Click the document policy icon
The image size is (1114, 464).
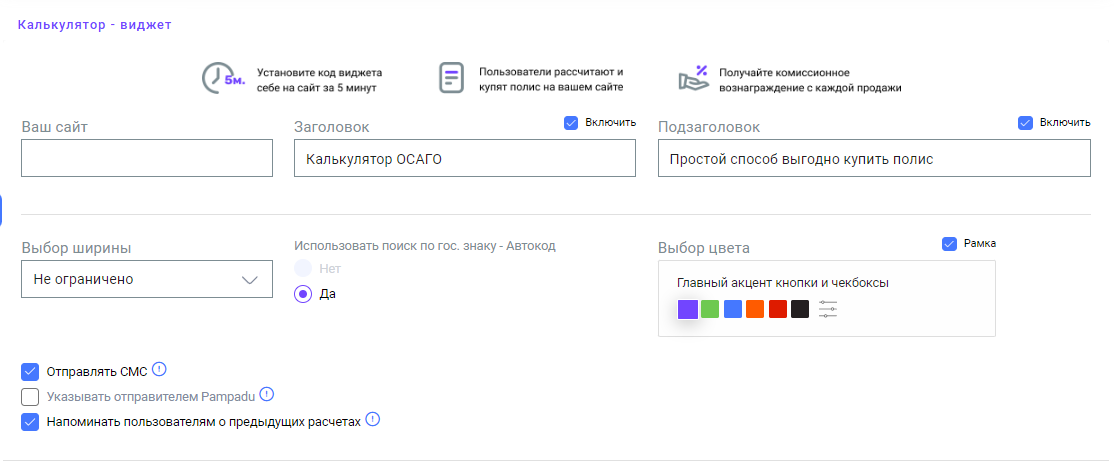coord(451,78)
